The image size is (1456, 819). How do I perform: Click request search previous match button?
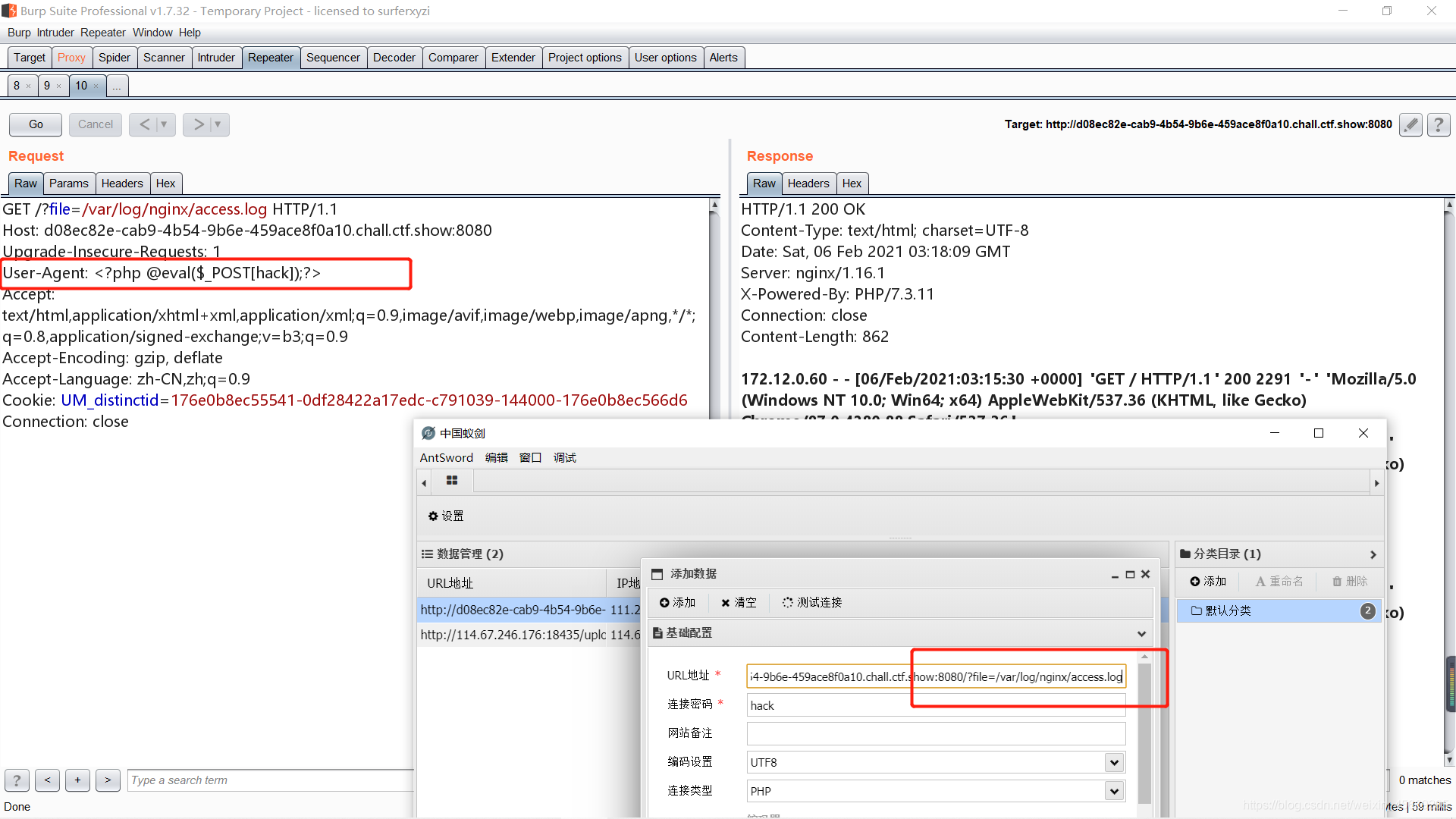(47, 780)
